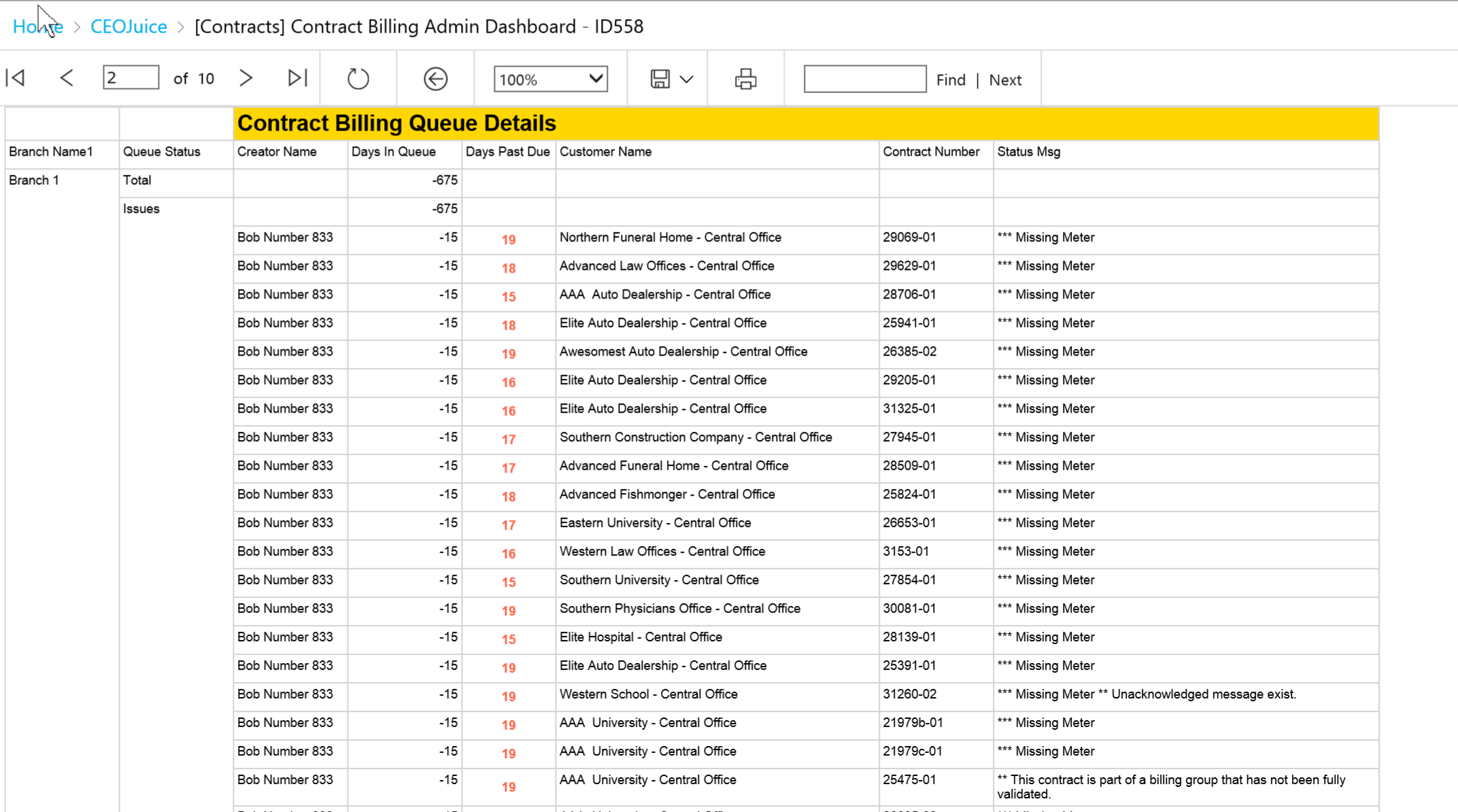Click AAA Auto Dealership customer row

coord(665,294)
